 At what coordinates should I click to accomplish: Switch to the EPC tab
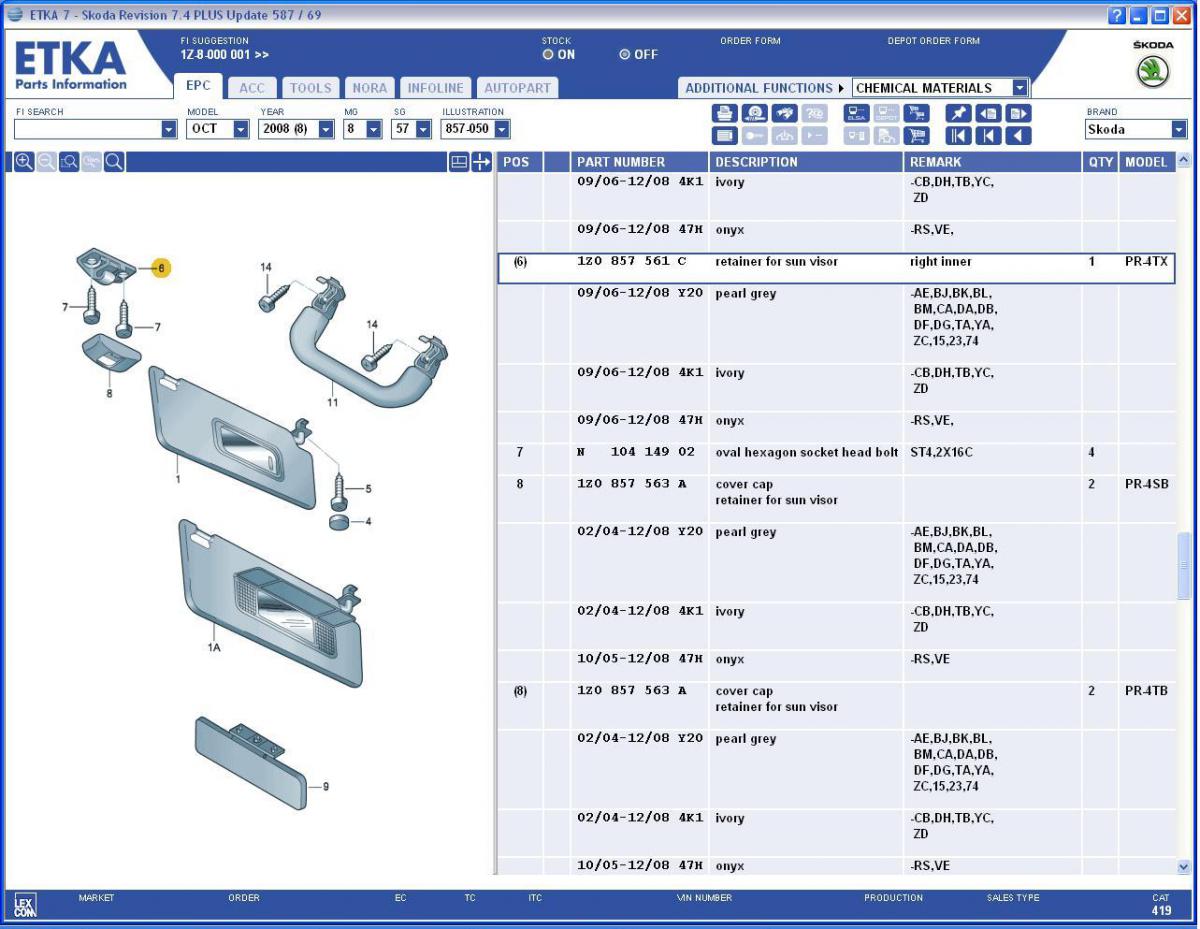[197, 87]
